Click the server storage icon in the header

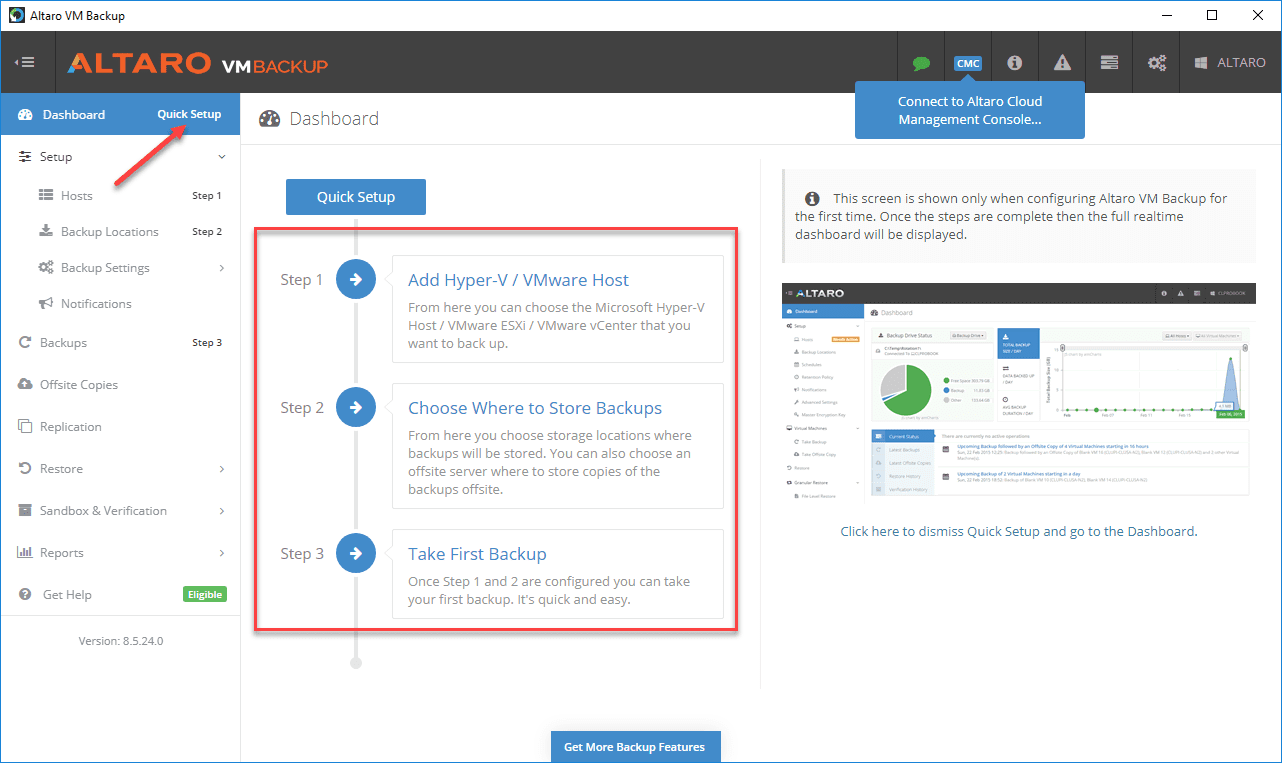pos(1109,63)
